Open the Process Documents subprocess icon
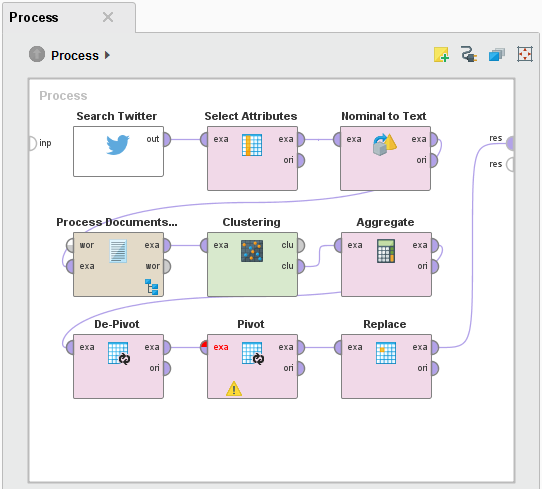 151,287
